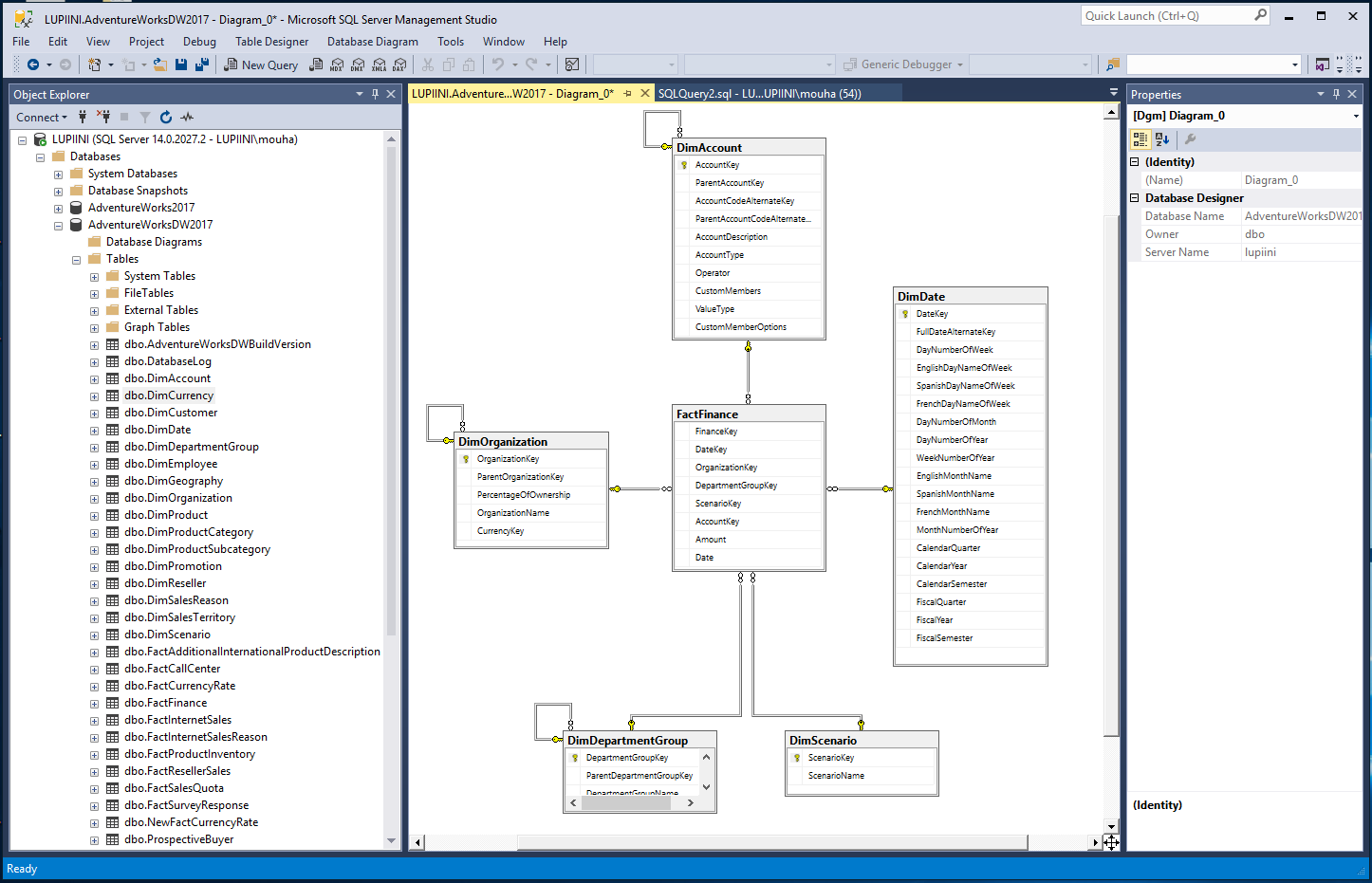This screenshot has height=883, width=1372.
Task: Click Refresh icon in Object Explorer
Action: [x=166, y=117]
